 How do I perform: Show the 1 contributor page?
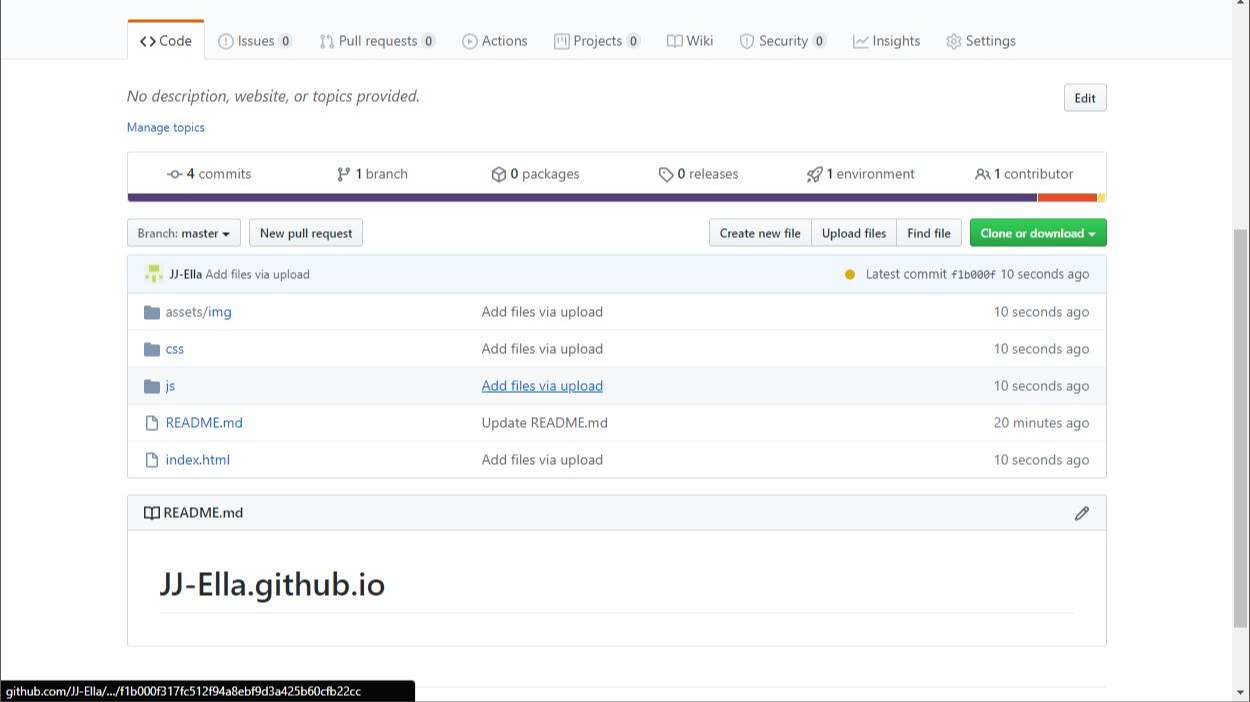point(1024,174)
